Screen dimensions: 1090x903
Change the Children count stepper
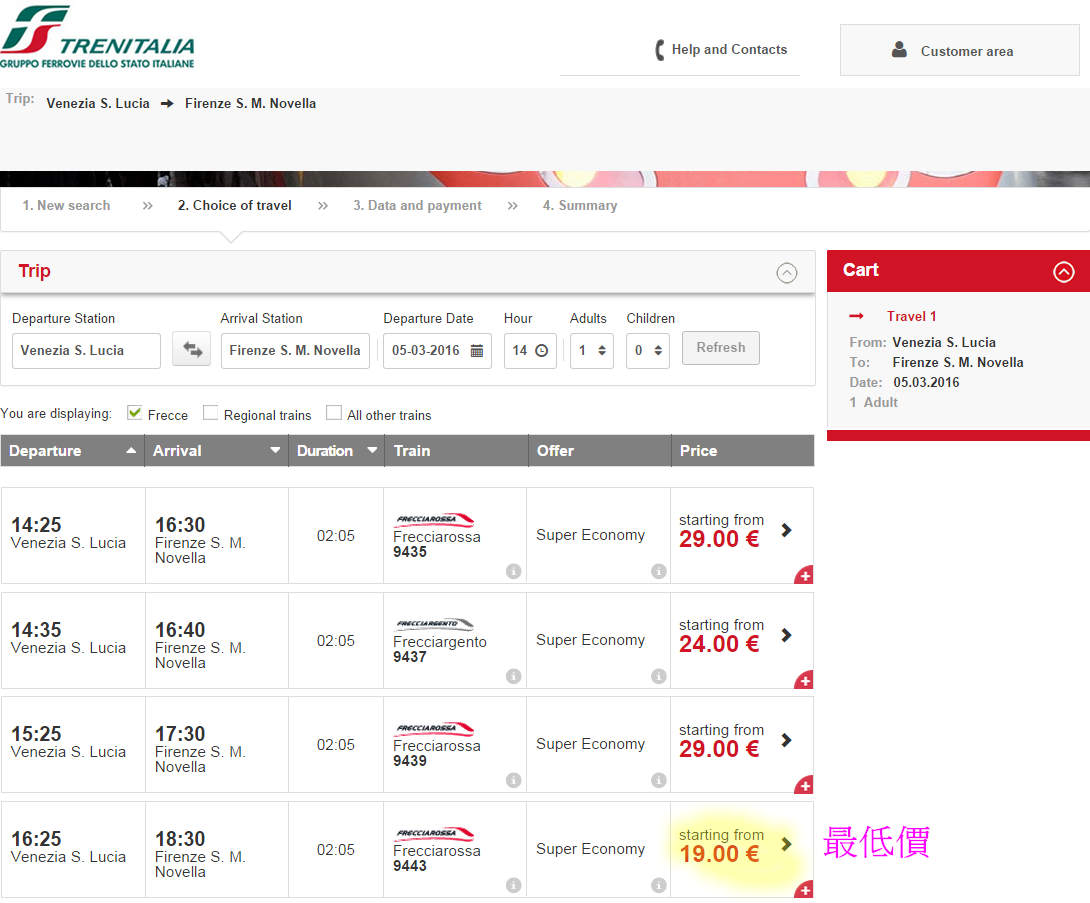(x=658, y=350)
